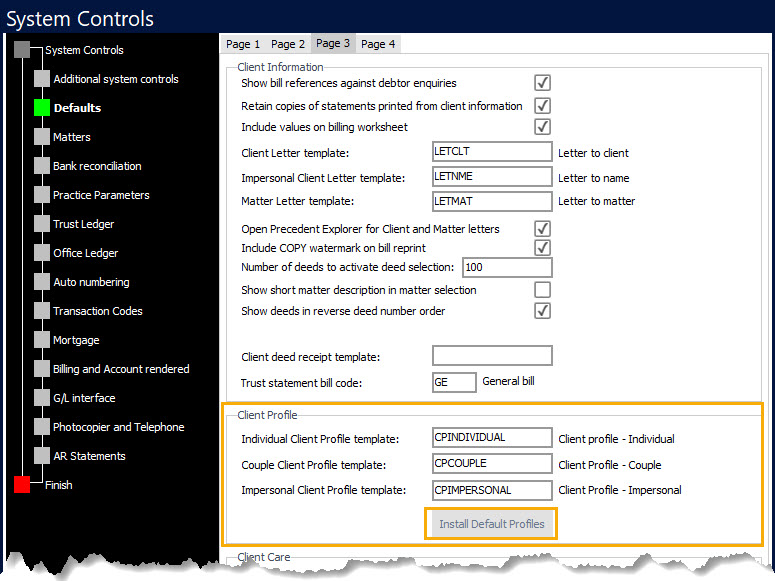This screenshot has height=581, width=775.
Task: Open Auto numbering settings
Action: point(91,282)
